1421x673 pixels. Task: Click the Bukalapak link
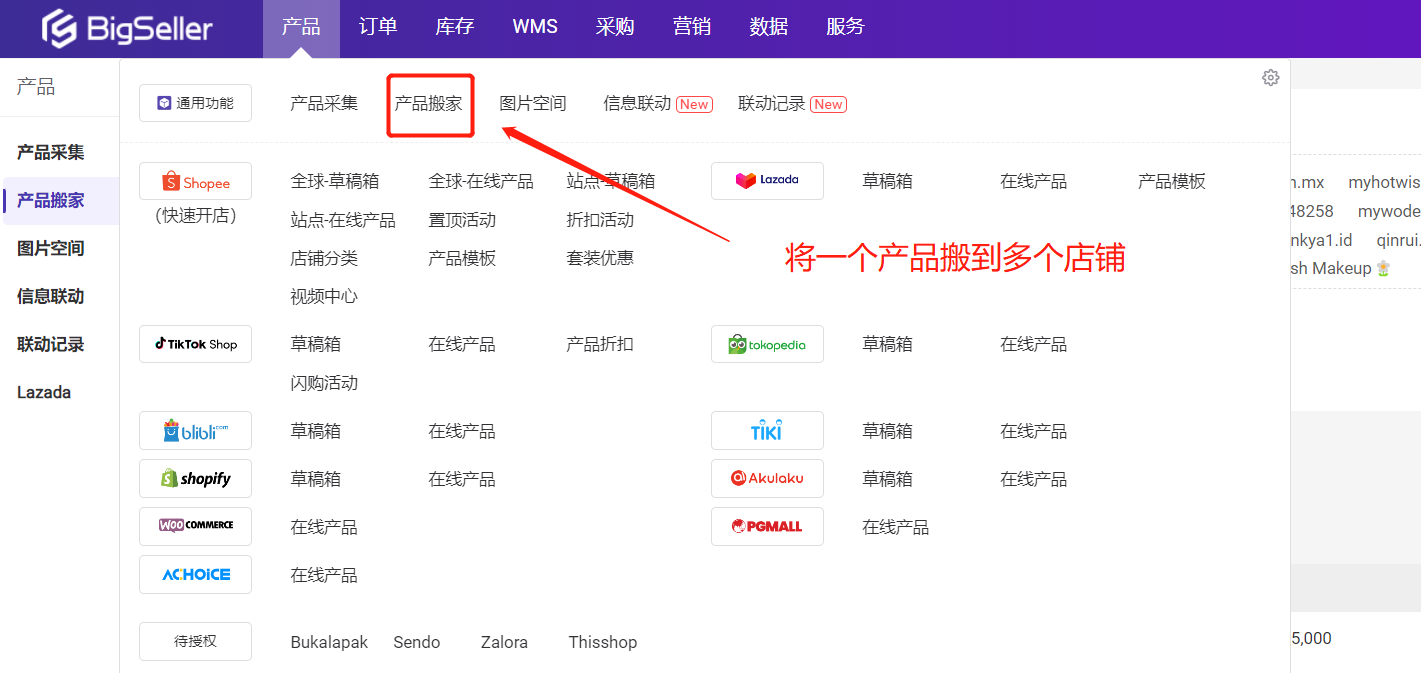pyautogui.click(x=329, y=641)
